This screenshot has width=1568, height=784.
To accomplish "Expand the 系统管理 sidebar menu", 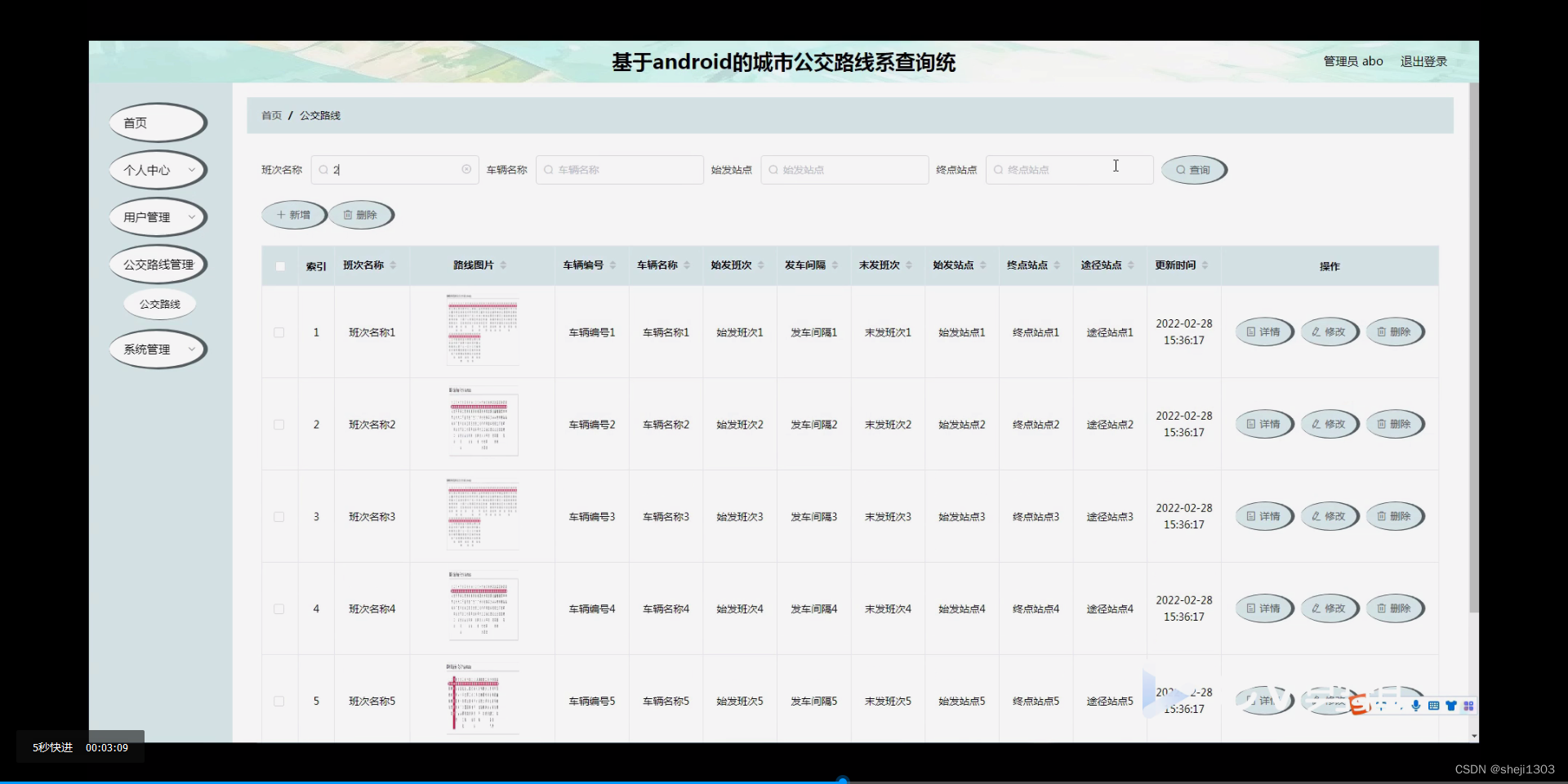I will click(157, 349).
